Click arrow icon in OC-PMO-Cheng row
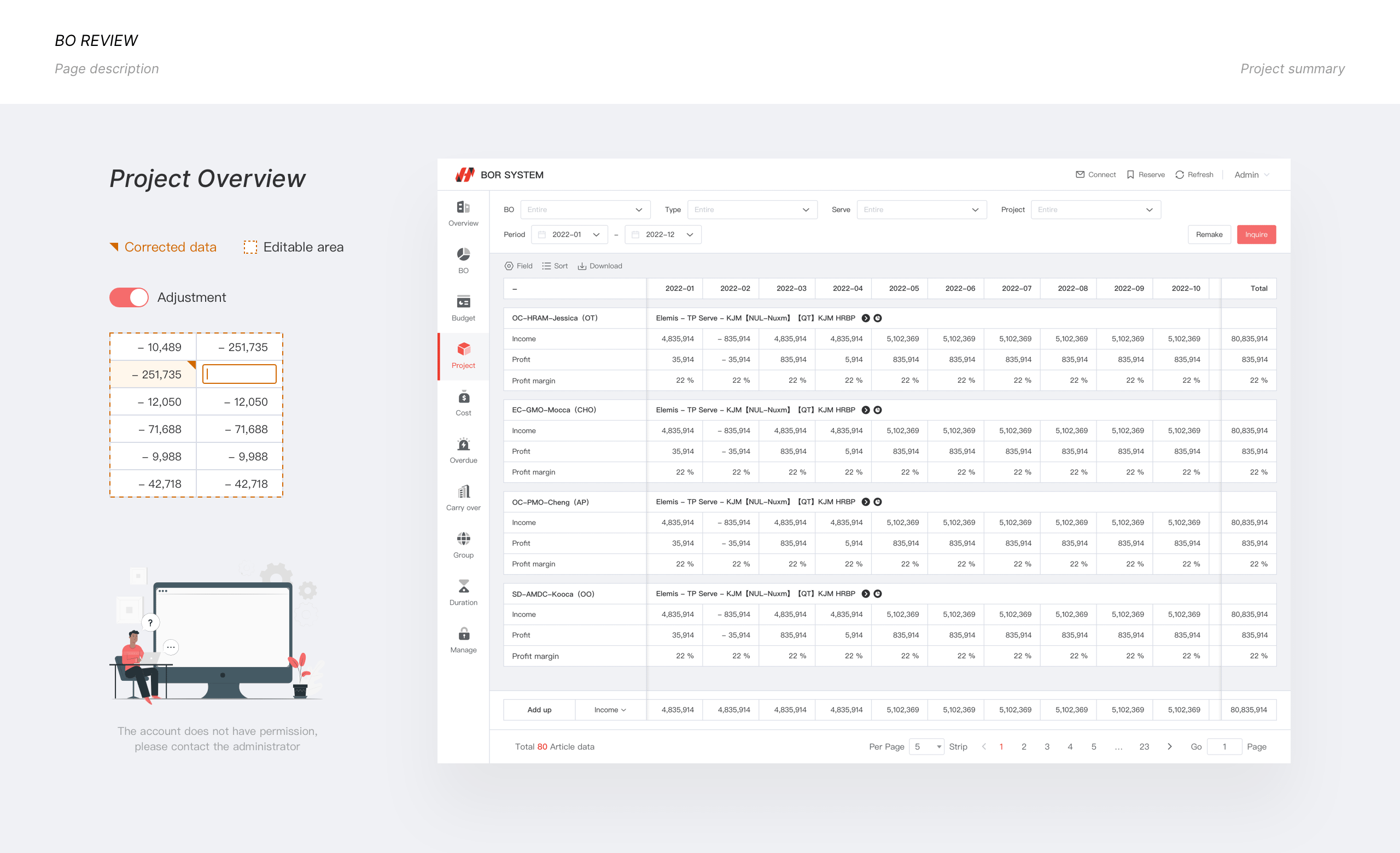 tap(865, 502)
